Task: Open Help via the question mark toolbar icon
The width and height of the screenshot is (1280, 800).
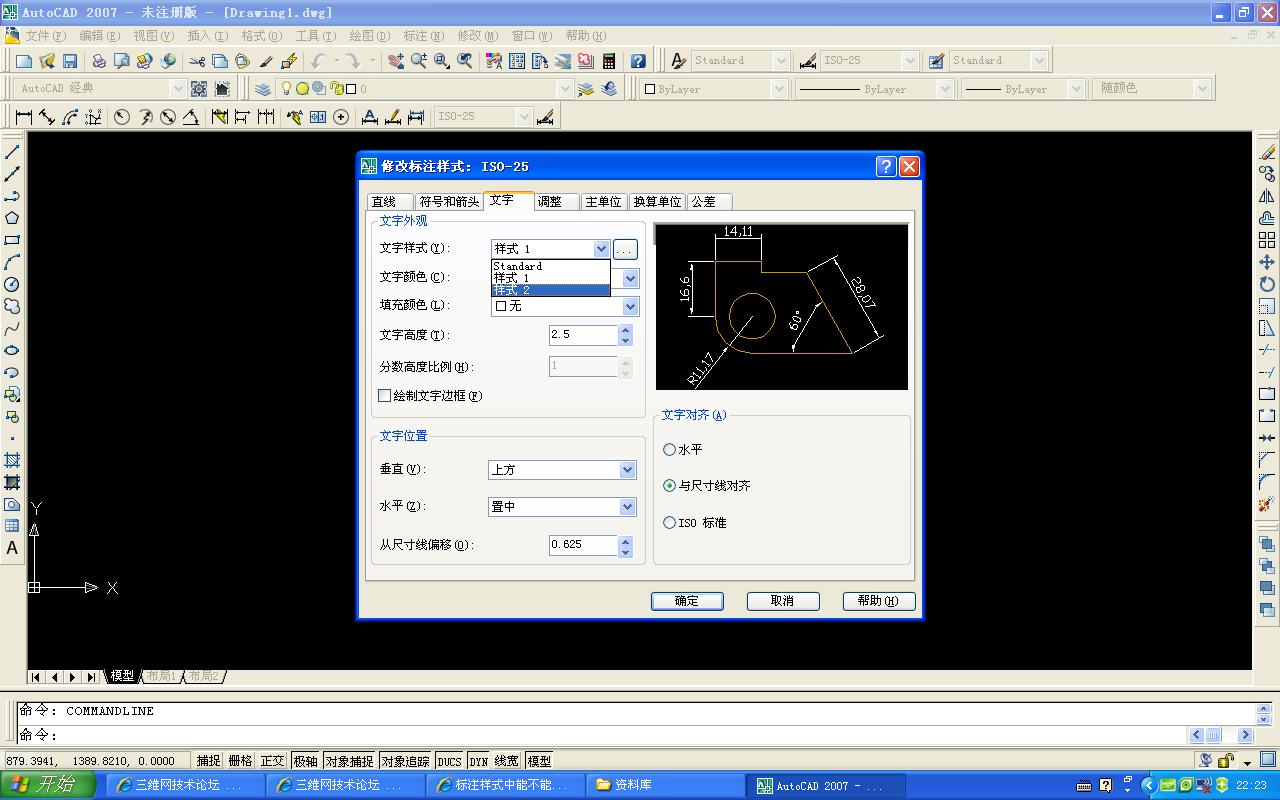Action: pos(638,61)
